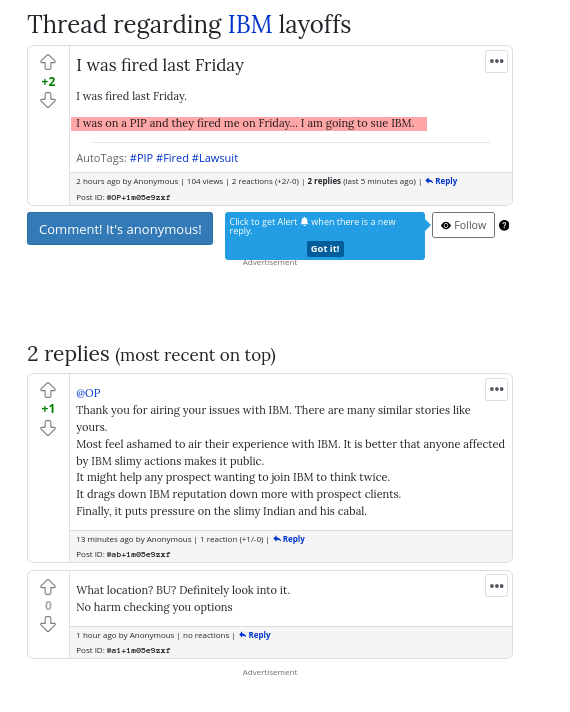Open the #PIP auto tag

[x=141, y=158]
